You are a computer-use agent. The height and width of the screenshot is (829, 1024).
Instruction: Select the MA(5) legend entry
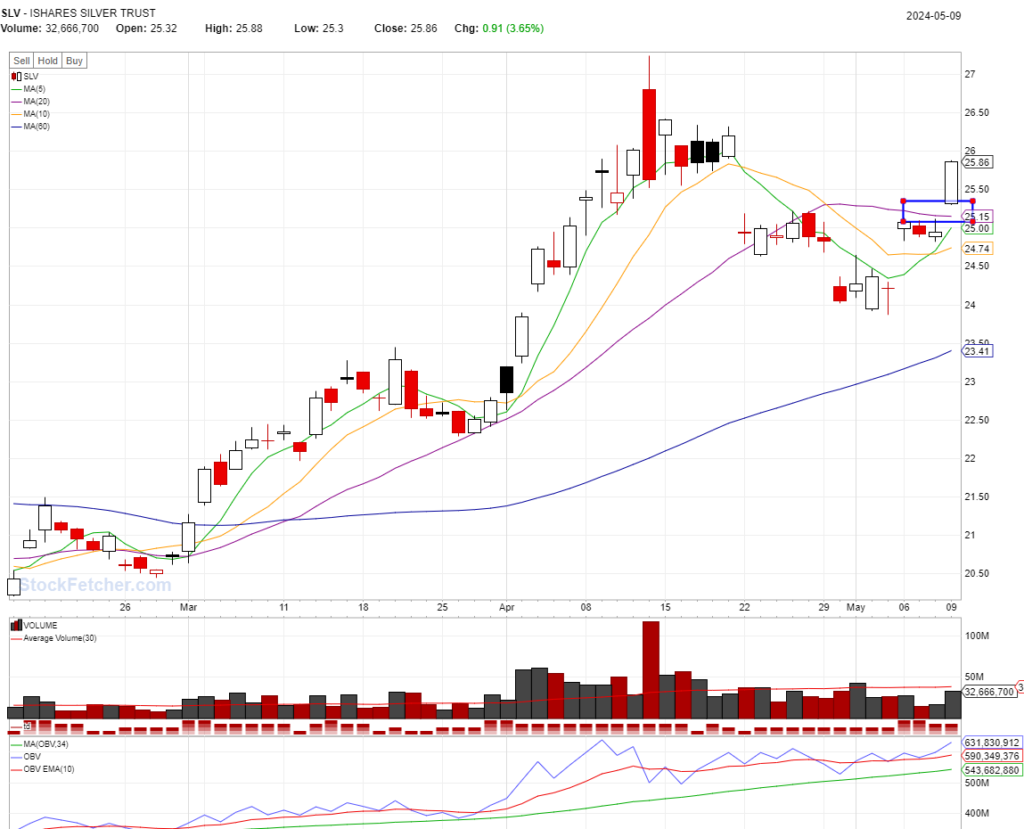point(29,89)
